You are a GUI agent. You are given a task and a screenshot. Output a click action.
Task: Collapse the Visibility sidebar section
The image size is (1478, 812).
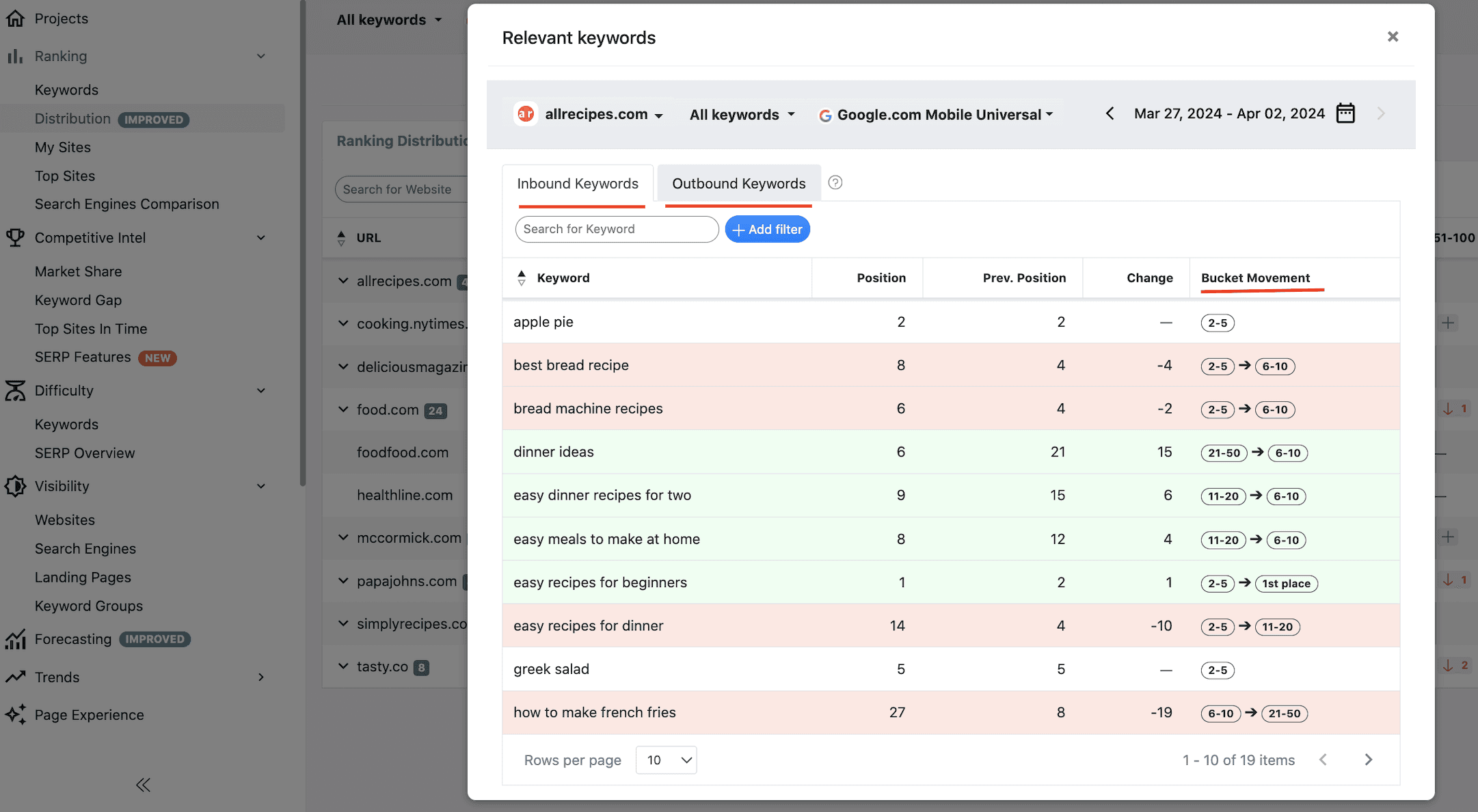click(x=260, y=486)
